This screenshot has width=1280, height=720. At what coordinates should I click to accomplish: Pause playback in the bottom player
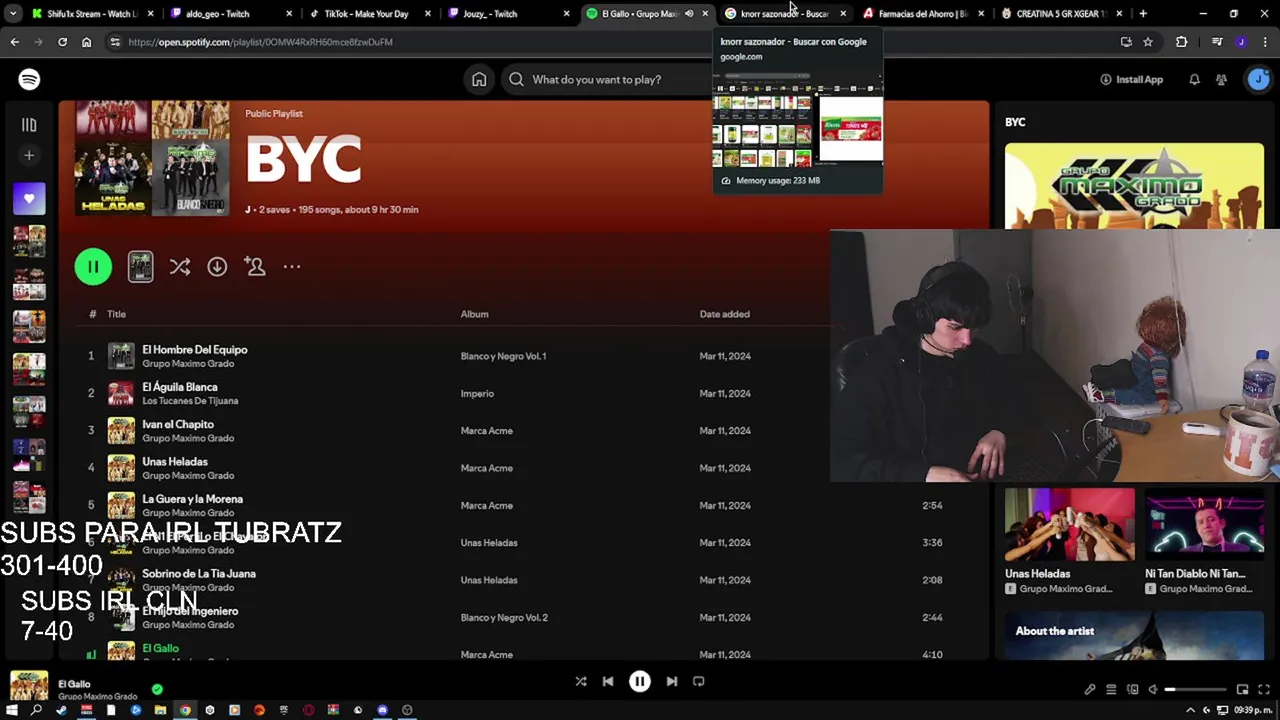point(640,681)
